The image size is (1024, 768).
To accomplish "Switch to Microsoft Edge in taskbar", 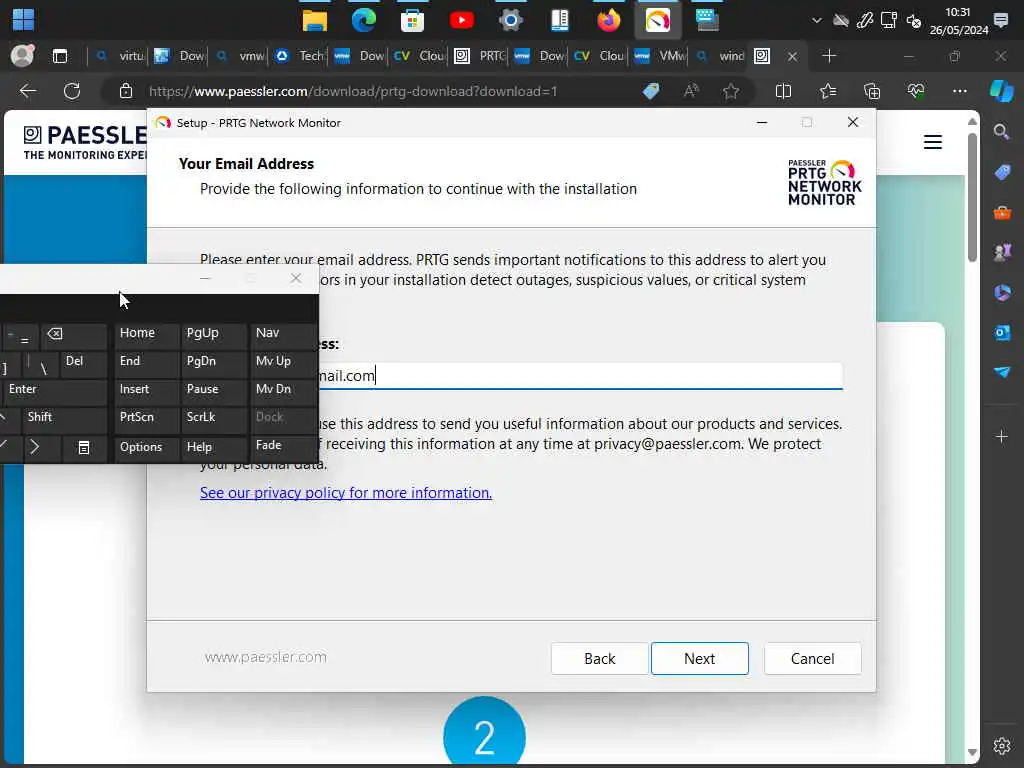I will (364, 20).
